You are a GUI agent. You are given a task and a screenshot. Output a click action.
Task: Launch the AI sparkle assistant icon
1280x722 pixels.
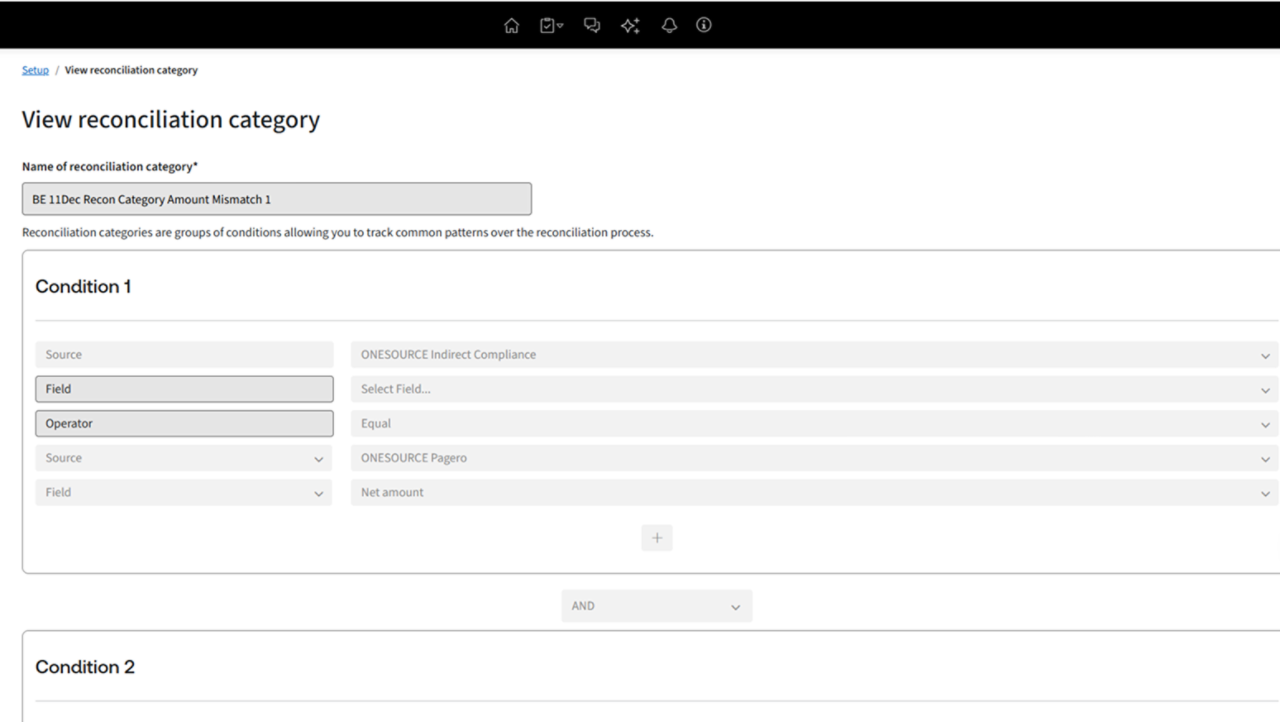pyautogui.click(x=630, y=26)
